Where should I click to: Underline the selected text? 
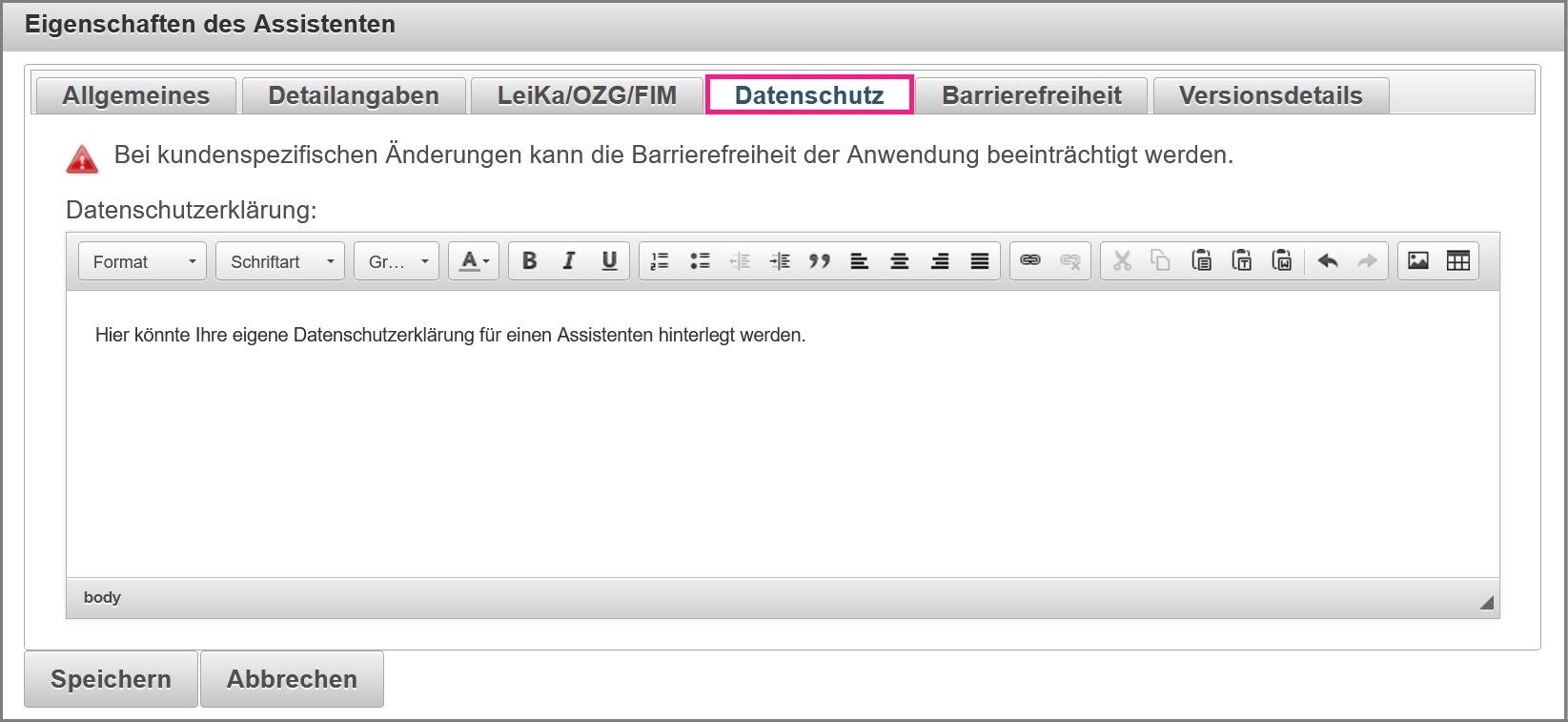[609, 261]
